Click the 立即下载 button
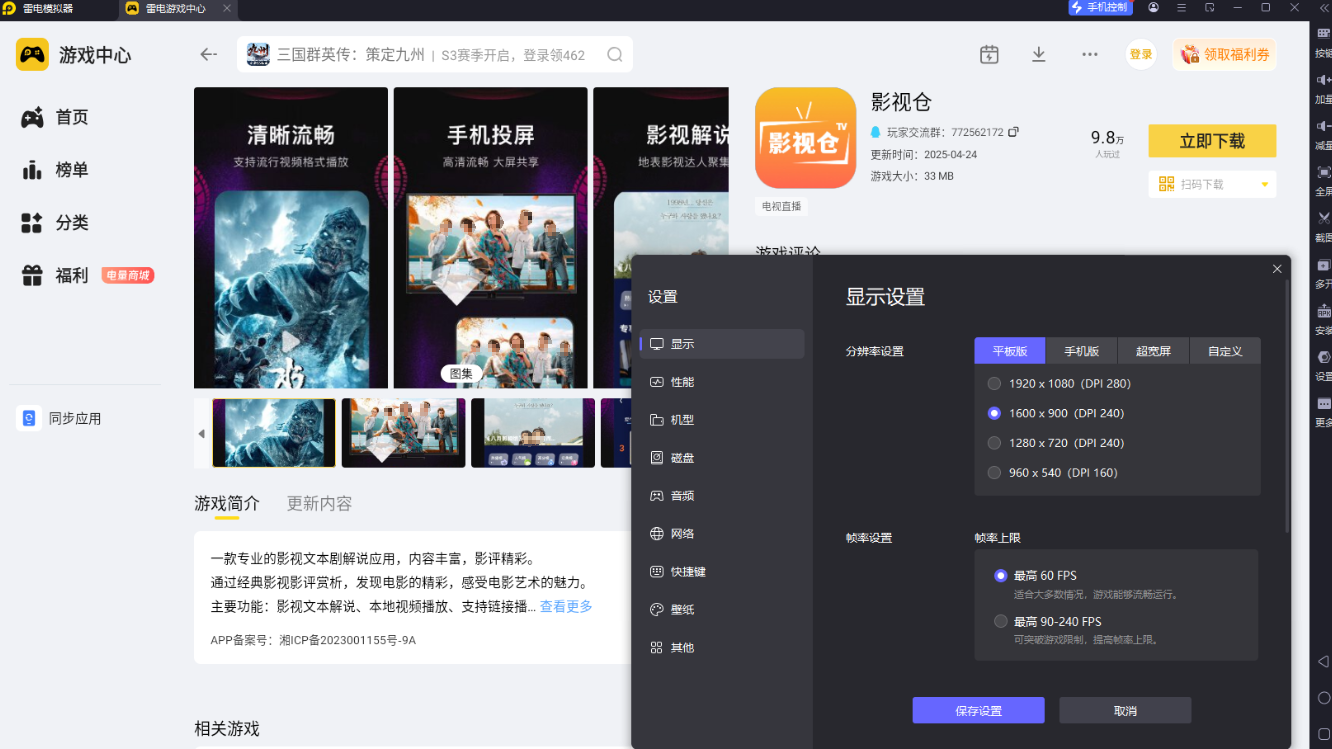 coord(1212,141)
